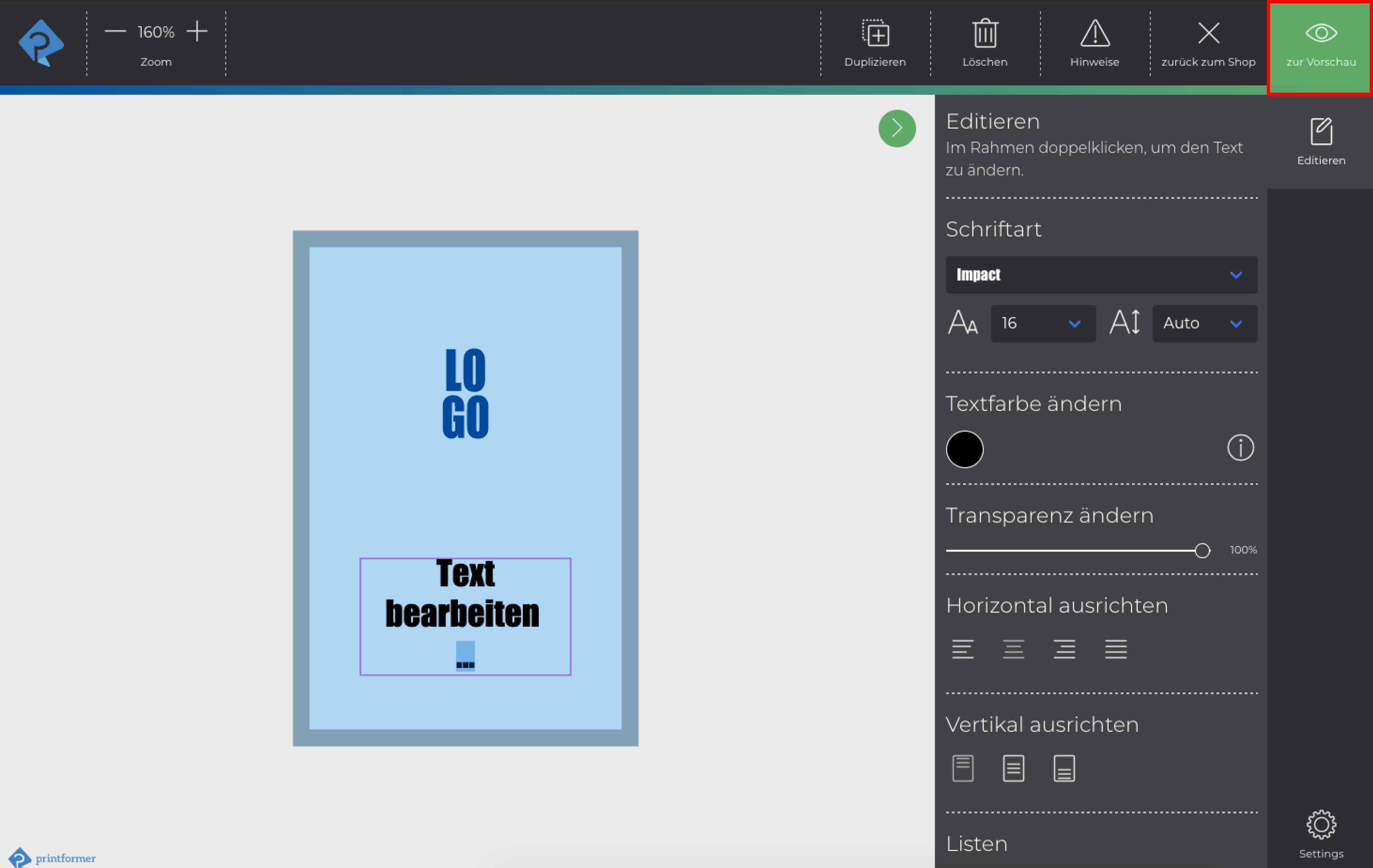
Task: Collapse panel with green arrow button
Action: [x=897, y=128]
